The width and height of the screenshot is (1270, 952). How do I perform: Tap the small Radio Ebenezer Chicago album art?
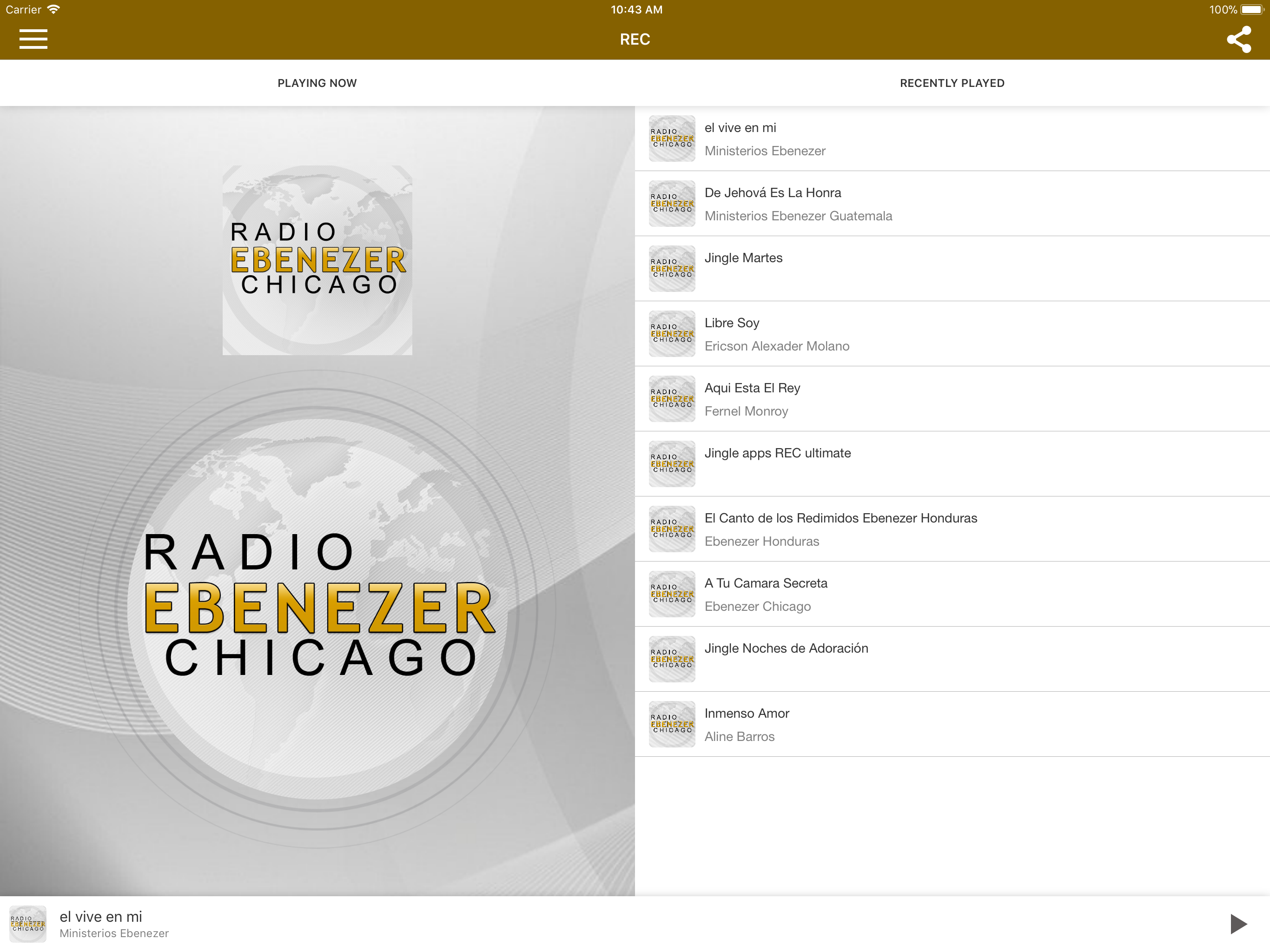click(317, 259)
